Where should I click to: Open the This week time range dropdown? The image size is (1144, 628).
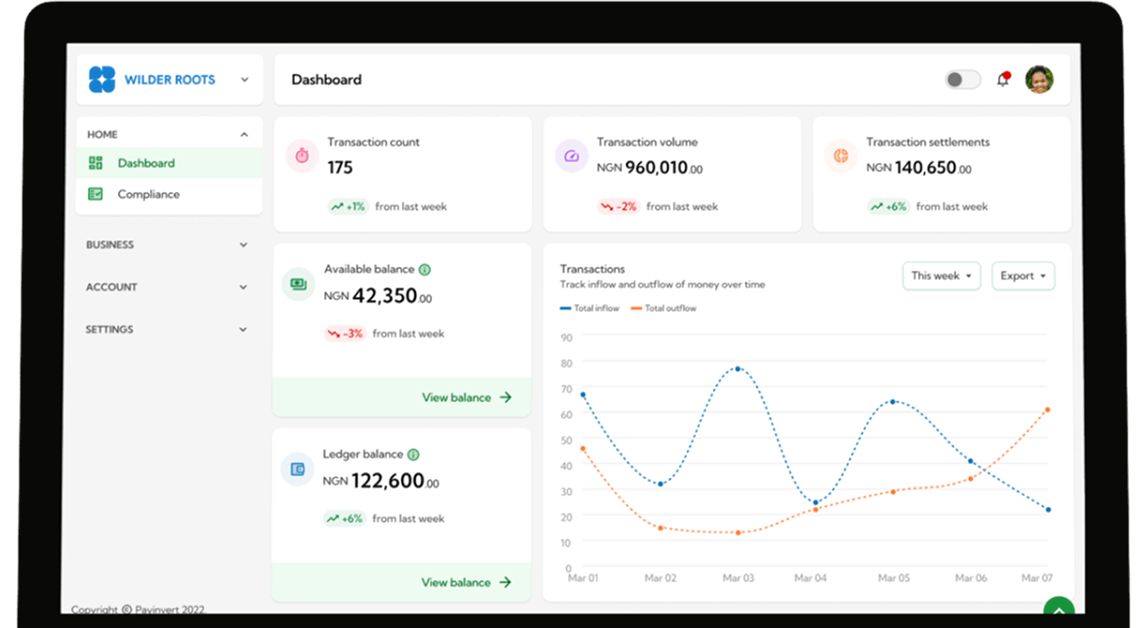pyautogui.click(x=941, y=276)
